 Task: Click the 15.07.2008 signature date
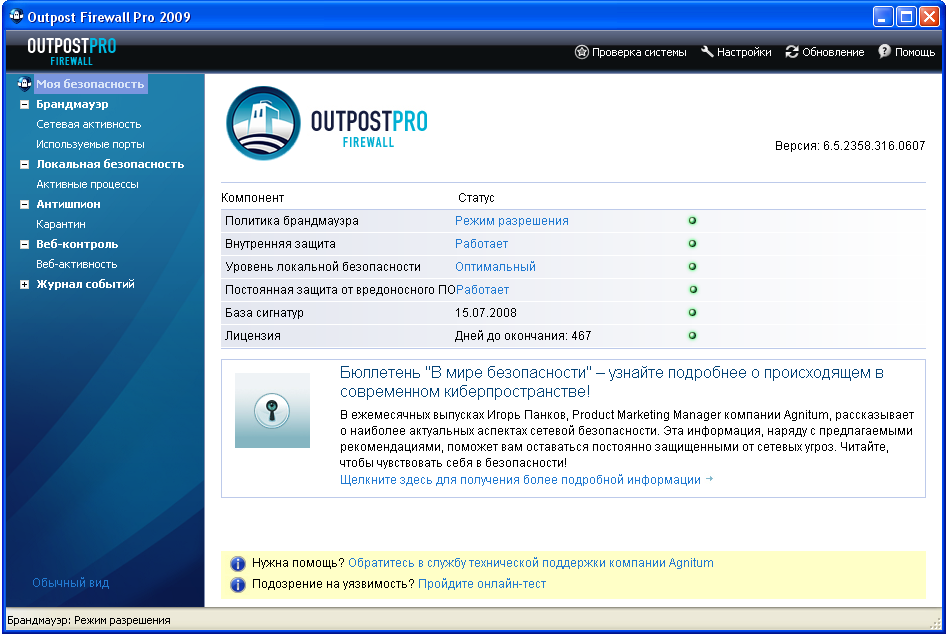point(486,312)
